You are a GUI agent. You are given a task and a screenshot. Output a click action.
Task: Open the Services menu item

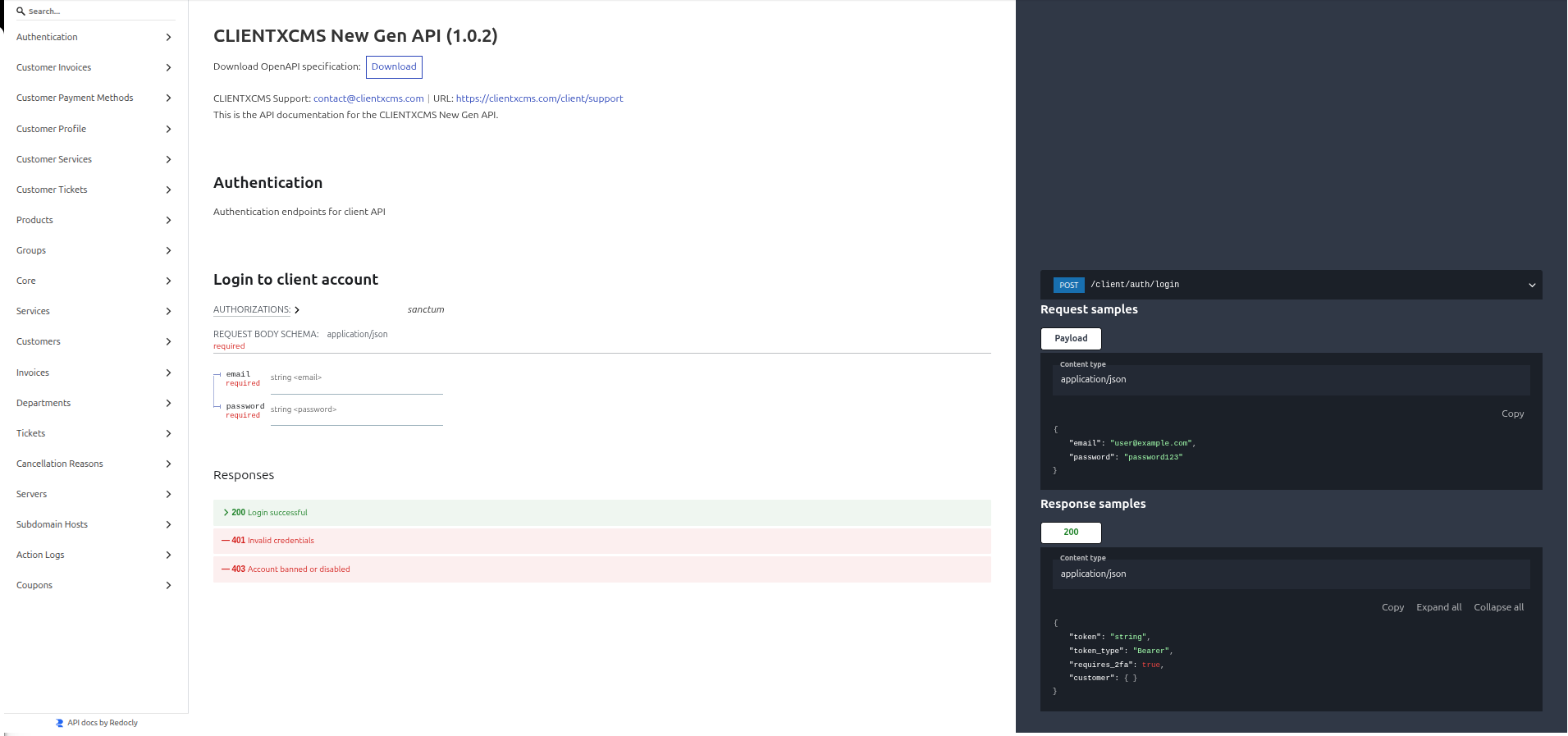pyautogui.click(x=94, y=311)
